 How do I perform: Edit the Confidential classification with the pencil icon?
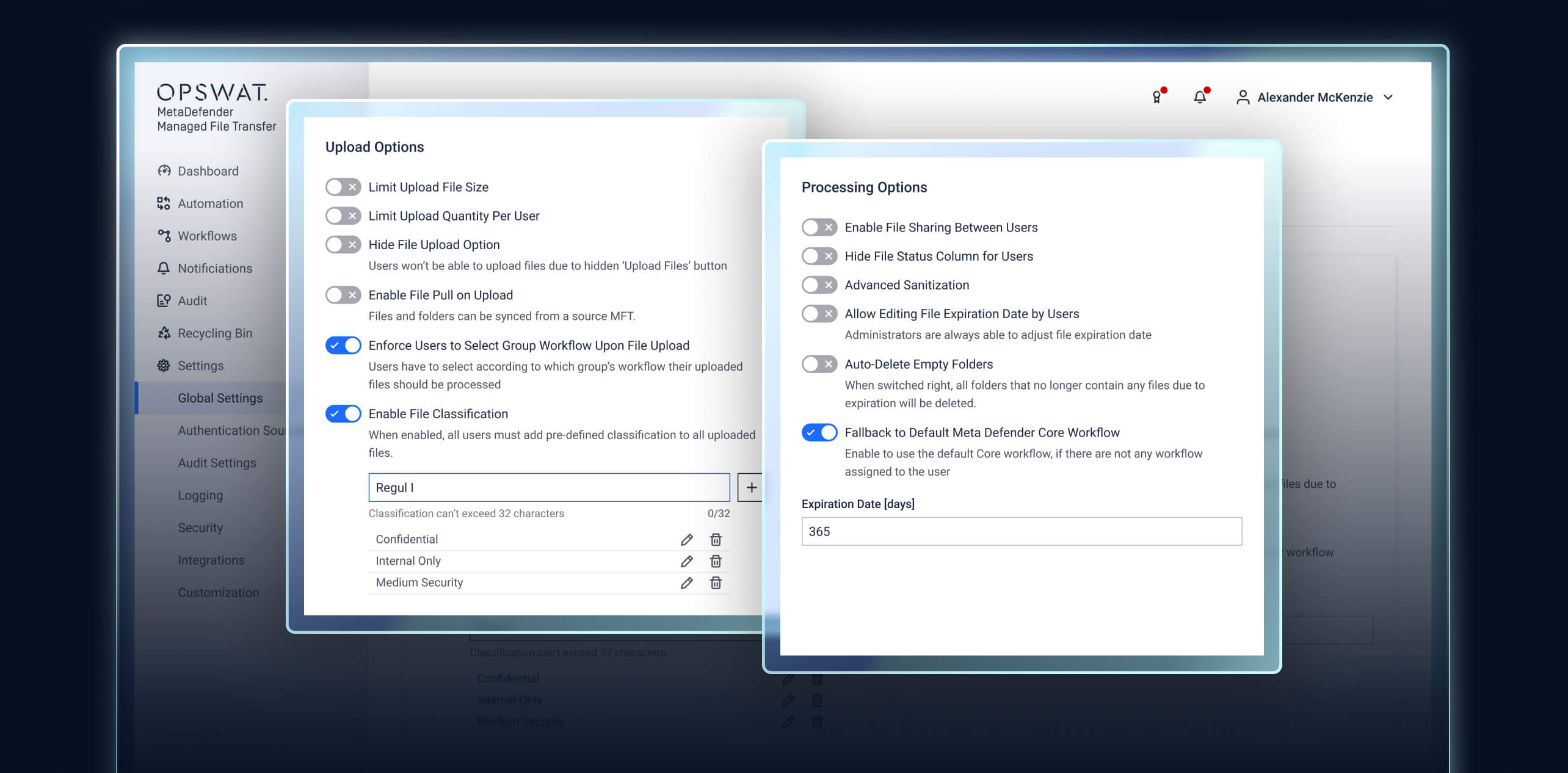click(686, 539)
